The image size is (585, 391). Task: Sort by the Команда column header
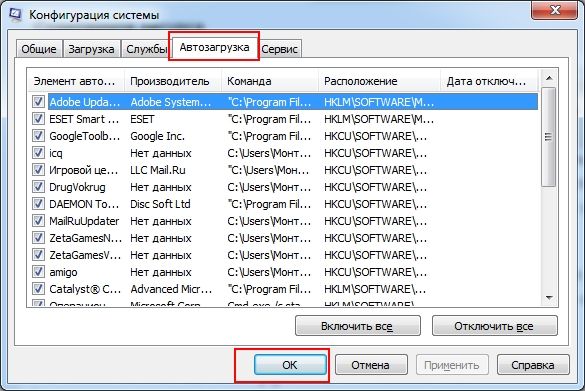pos(270,81)
